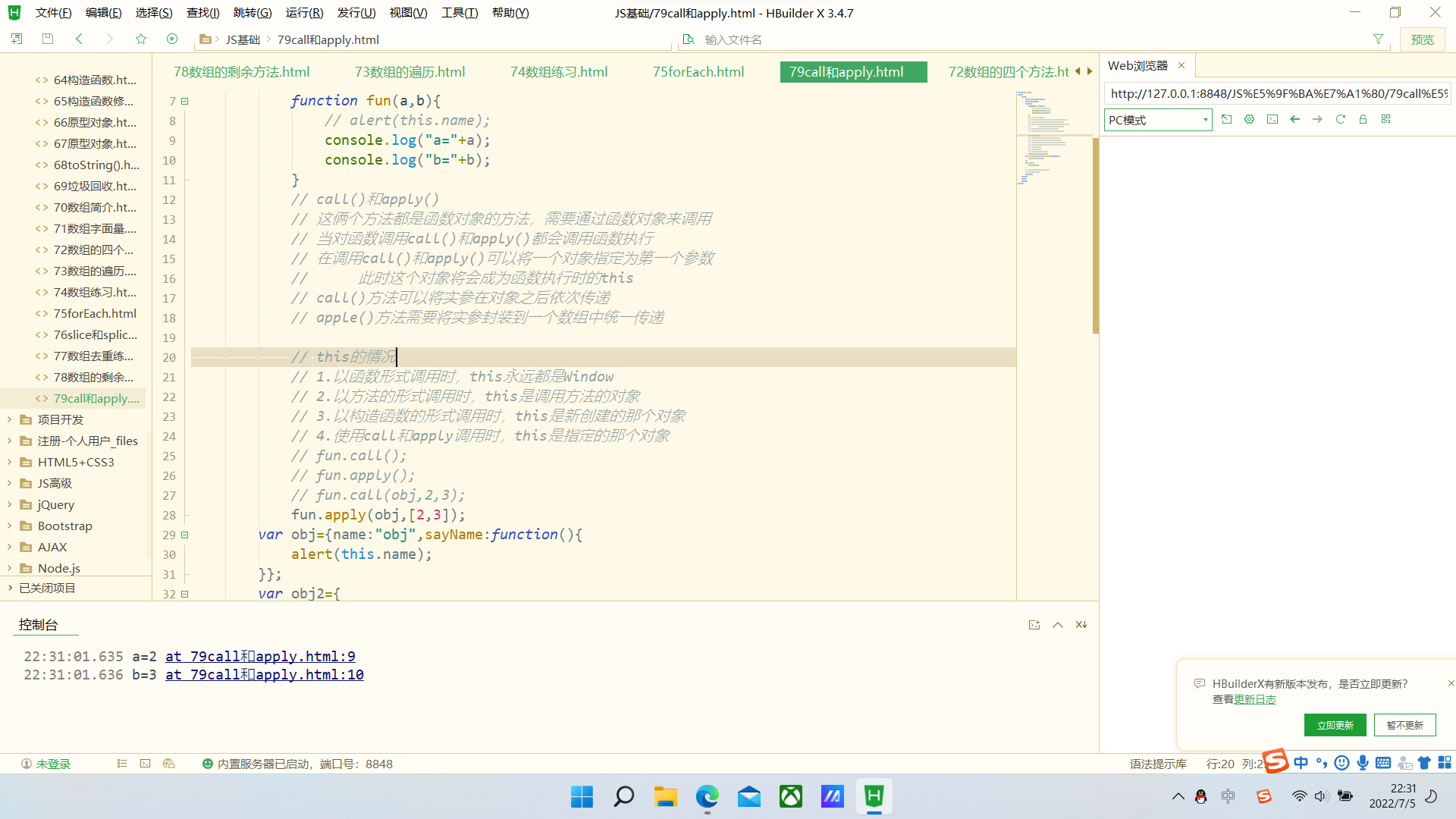Navigate back with the editor back arrow
This screenshot has width=1456, height=819.
pyautogui.click(x=80, y=39)
